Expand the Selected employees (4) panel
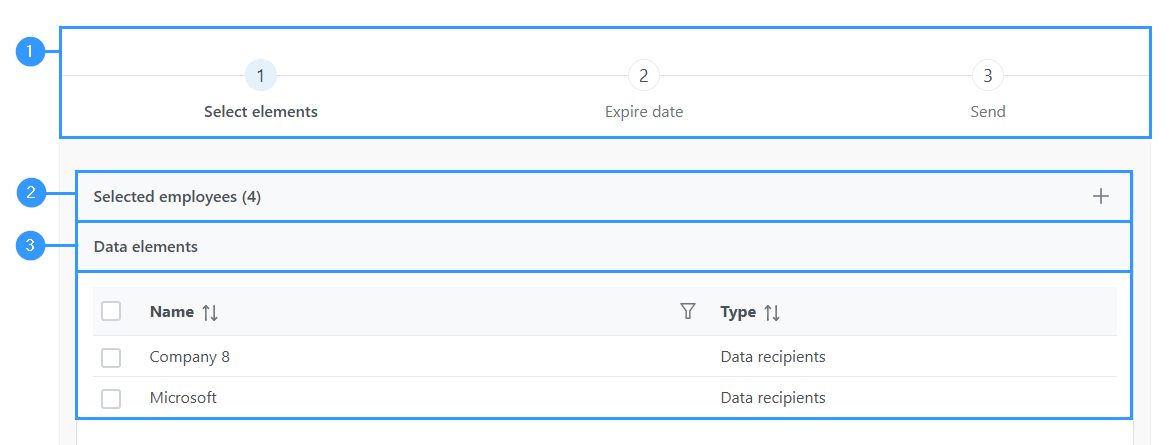This screenshot has width=1176, height=445. pos(604,197)
